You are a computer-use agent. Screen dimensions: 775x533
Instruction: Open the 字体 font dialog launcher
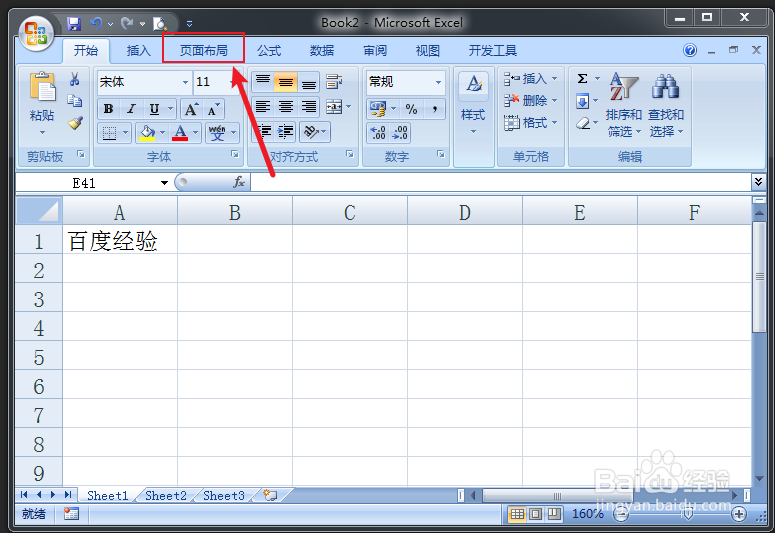235,155
